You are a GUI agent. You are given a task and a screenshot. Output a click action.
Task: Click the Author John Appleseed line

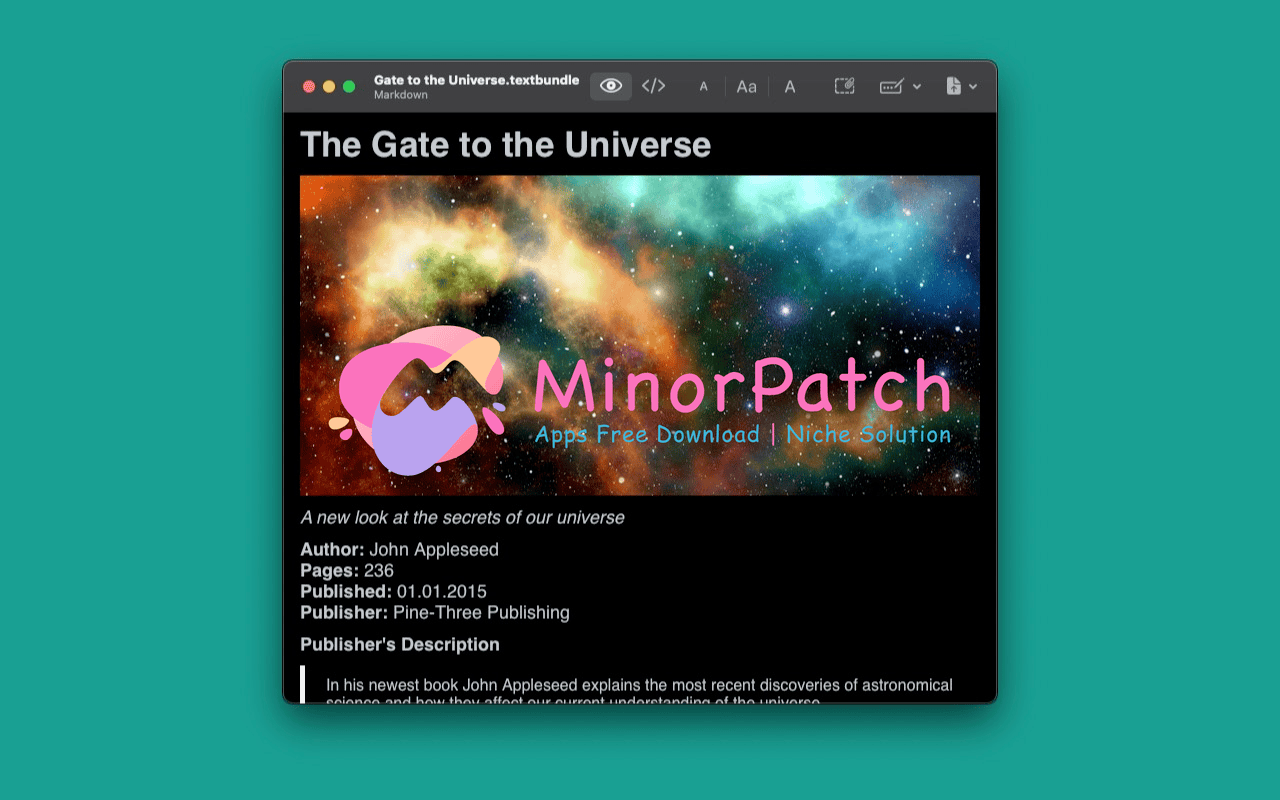point(399,549)
